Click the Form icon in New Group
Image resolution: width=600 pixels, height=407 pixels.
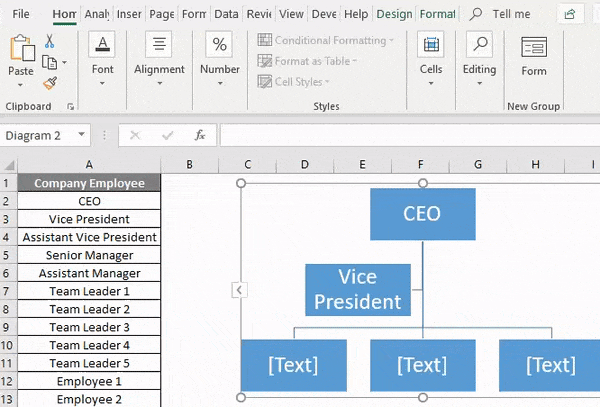click(534, 47)
